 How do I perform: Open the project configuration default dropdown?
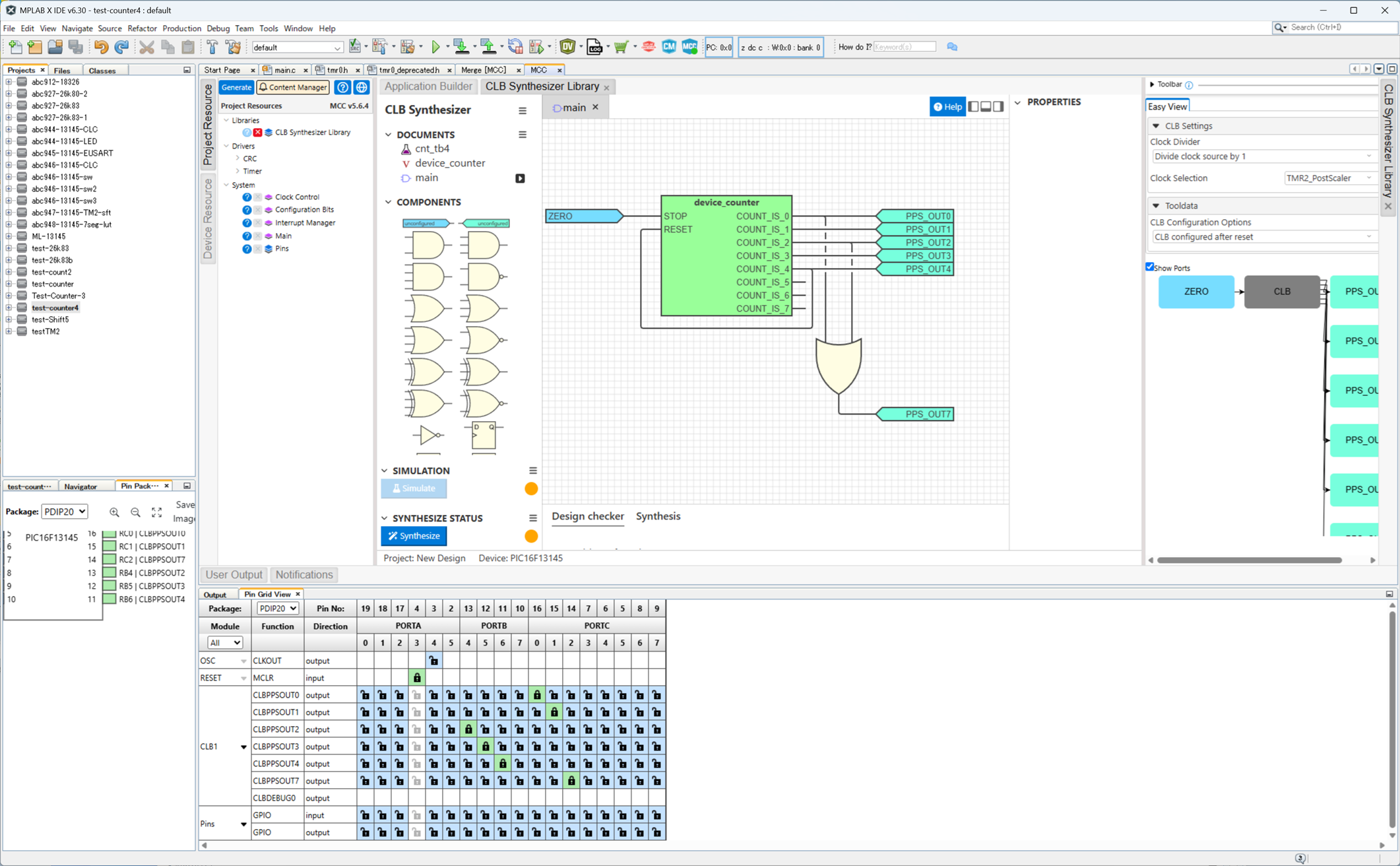297,48
